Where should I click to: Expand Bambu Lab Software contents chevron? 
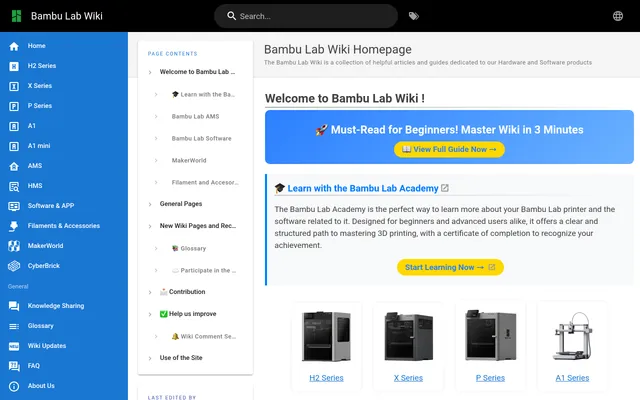click(x=156, y=139)
